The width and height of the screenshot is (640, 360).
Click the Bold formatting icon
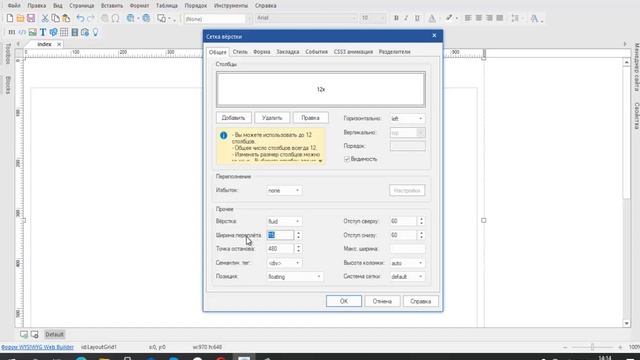coord(396,18)
